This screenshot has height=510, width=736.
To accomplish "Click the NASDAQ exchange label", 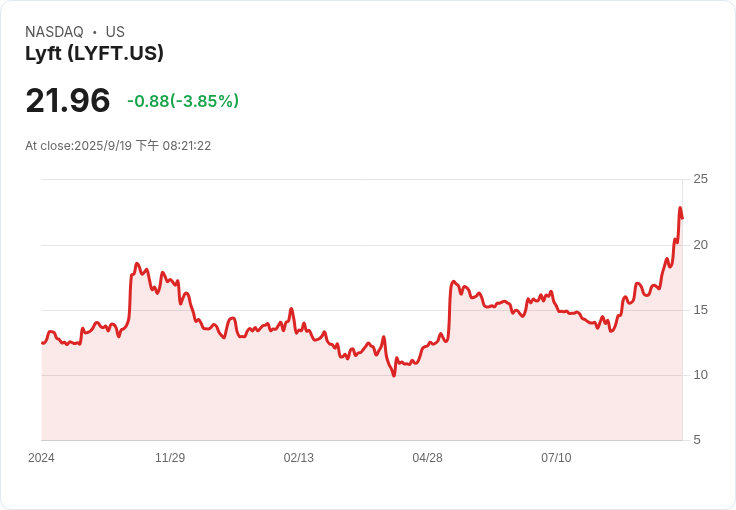I will [x=54, y=32].
